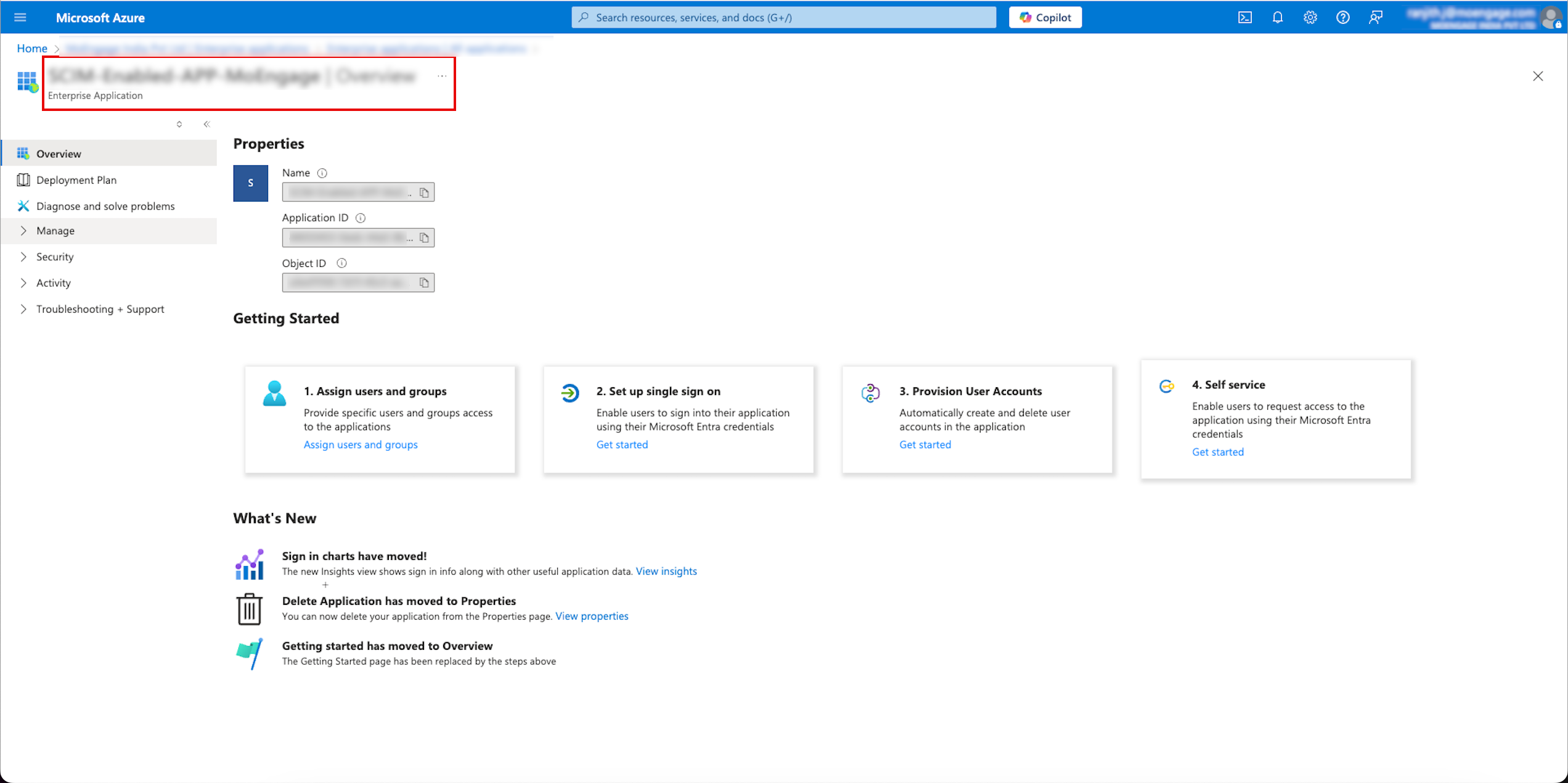The image size is (1568, 783).
Task: Click View insights link
Action: [x=666, y=572]
